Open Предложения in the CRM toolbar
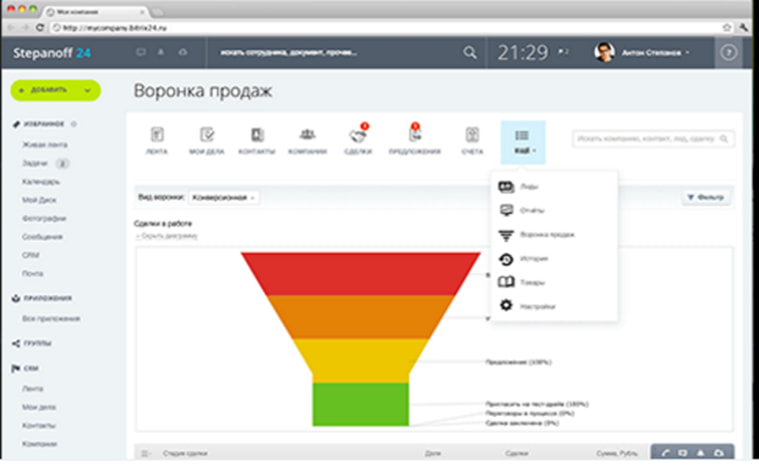 (415, 141)
